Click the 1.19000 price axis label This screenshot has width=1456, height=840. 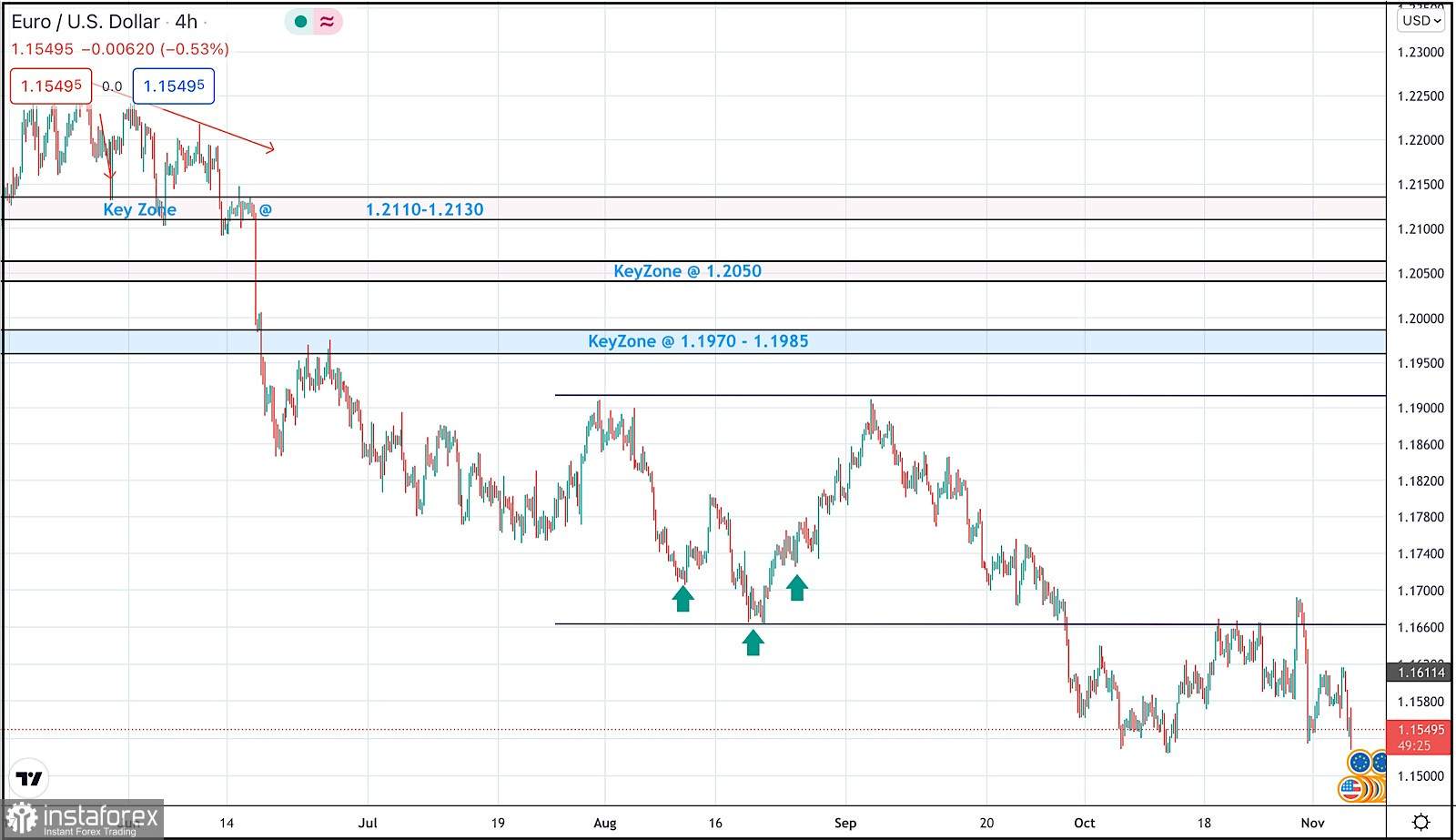pos(1421,408)
